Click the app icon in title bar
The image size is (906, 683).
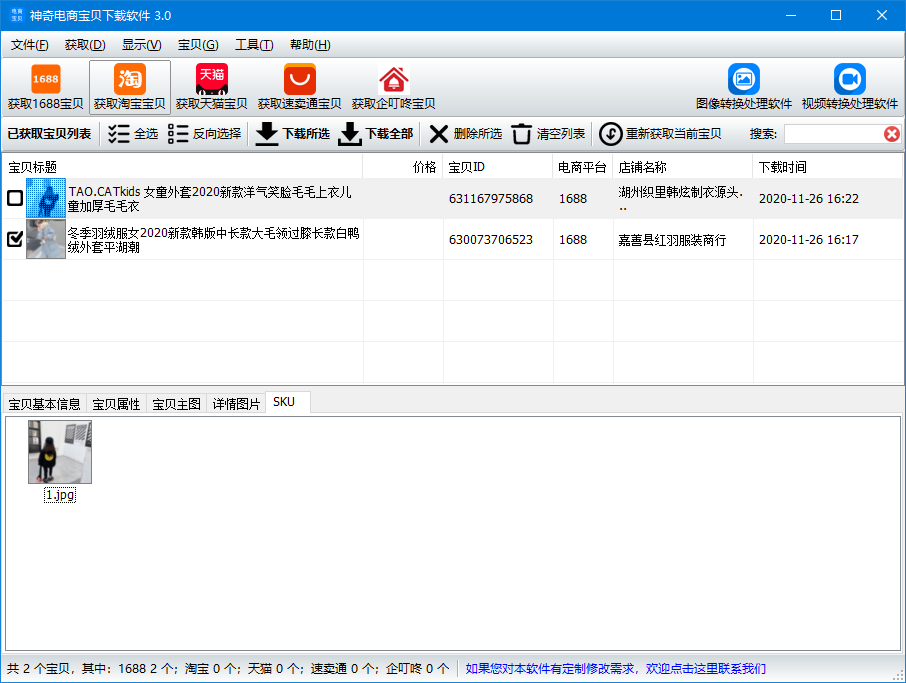(16, 15)
